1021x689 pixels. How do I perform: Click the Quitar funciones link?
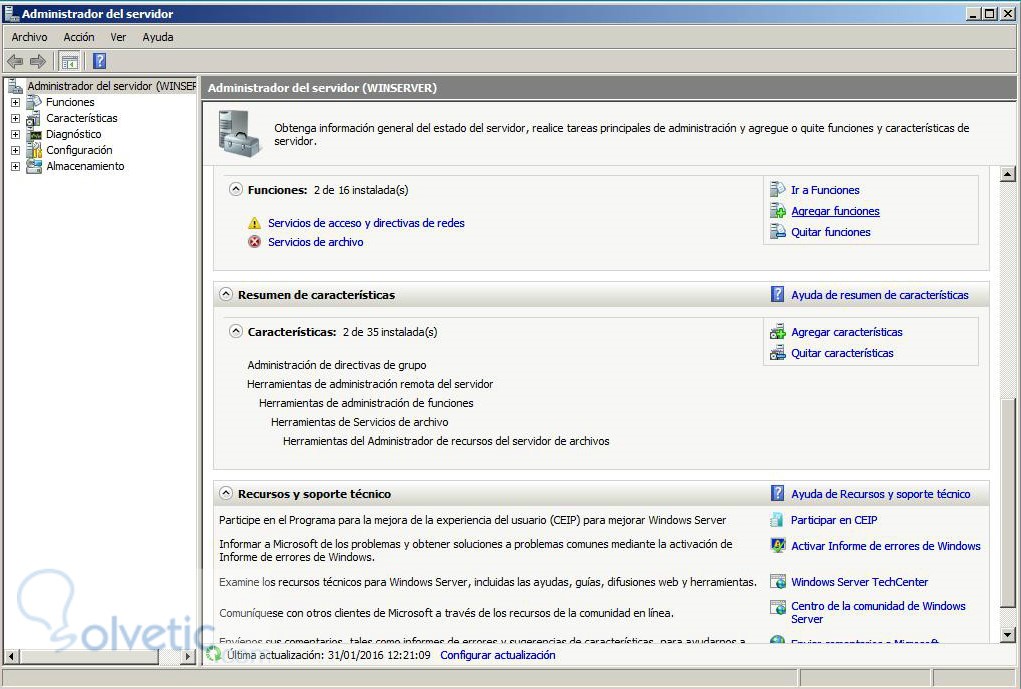tap(831, 232)
